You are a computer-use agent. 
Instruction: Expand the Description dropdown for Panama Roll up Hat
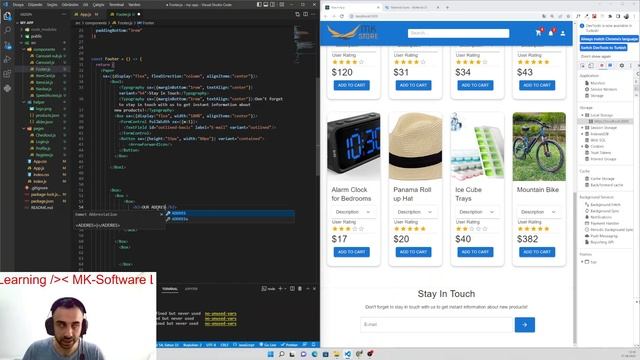[x=413, y=212]
